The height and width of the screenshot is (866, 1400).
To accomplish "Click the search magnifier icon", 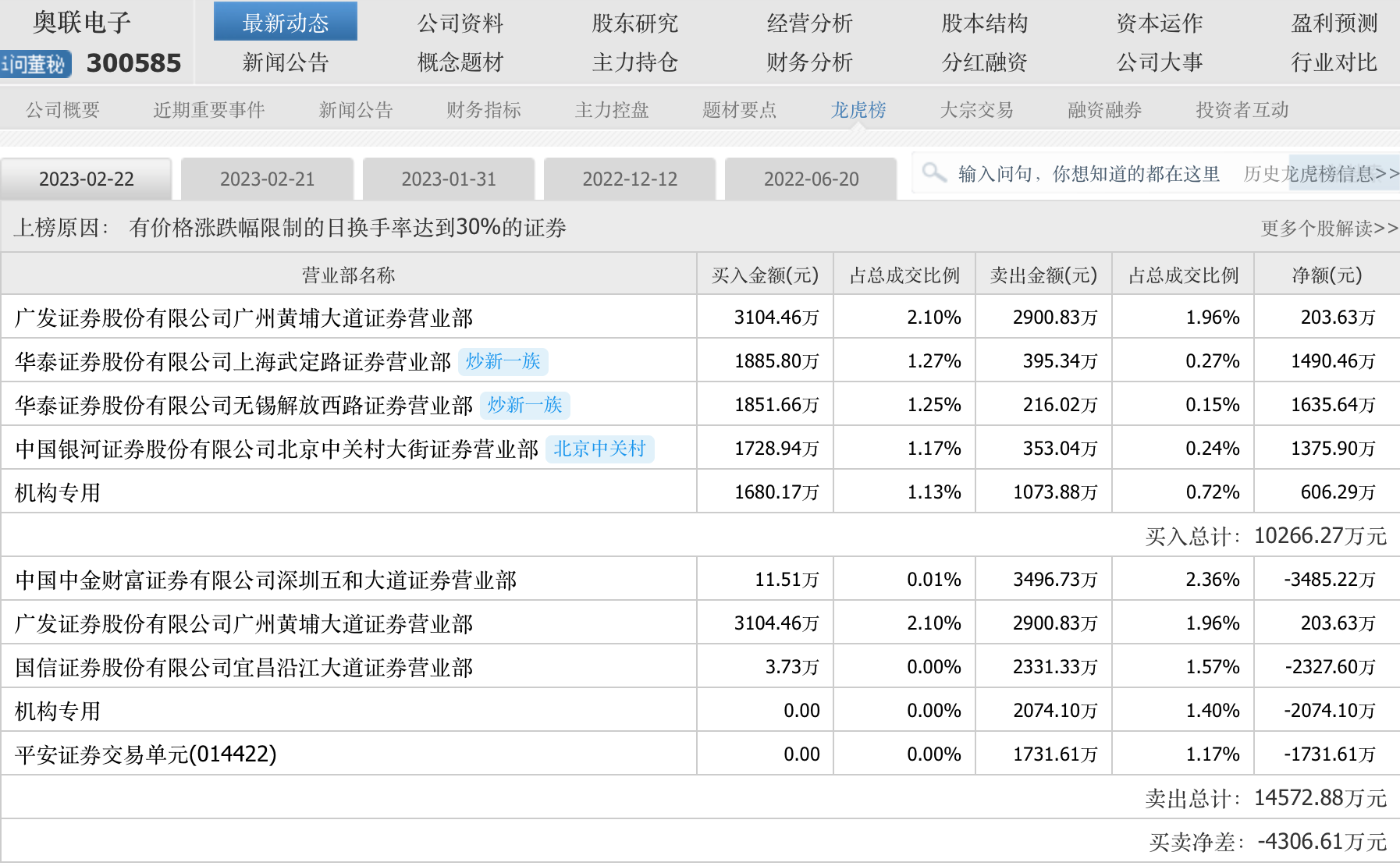I will coord(933,172).
